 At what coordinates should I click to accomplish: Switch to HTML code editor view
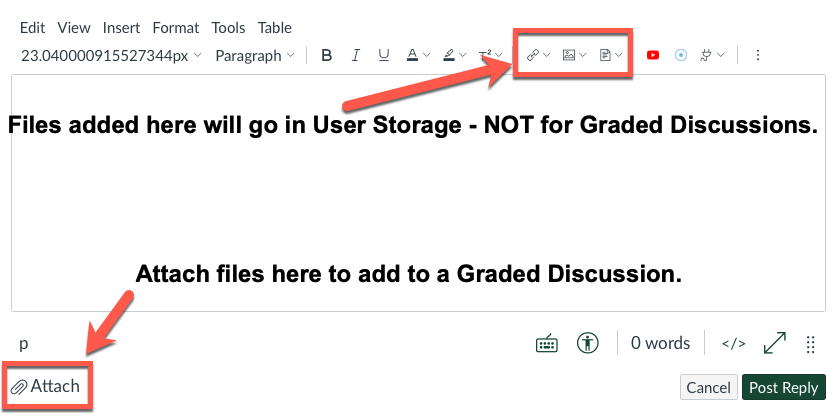coord(733,344)
